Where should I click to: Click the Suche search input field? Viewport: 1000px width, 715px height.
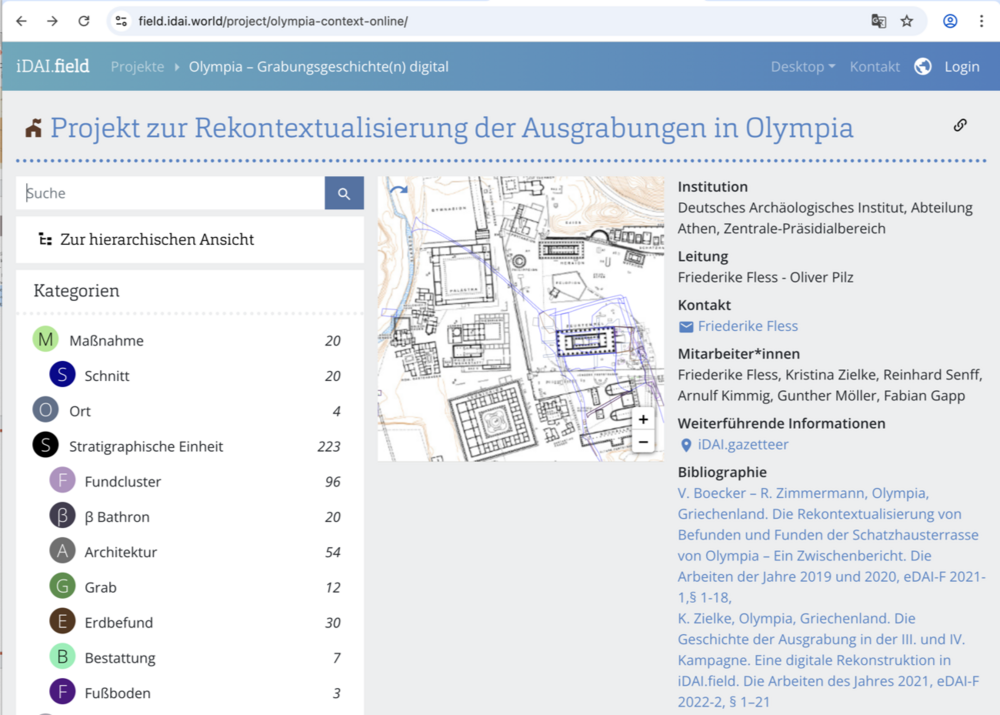tap(170, 194)
